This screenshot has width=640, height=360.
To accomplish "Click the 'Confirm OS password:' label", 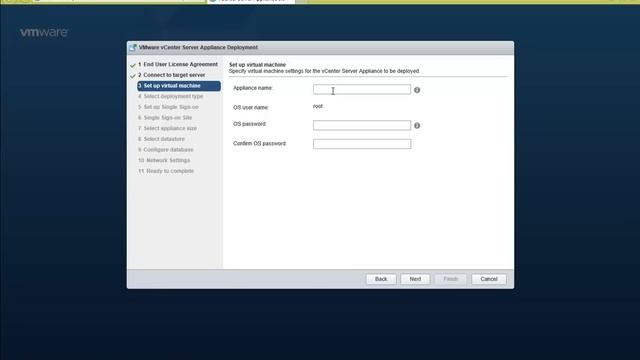I will pos(260,144).
